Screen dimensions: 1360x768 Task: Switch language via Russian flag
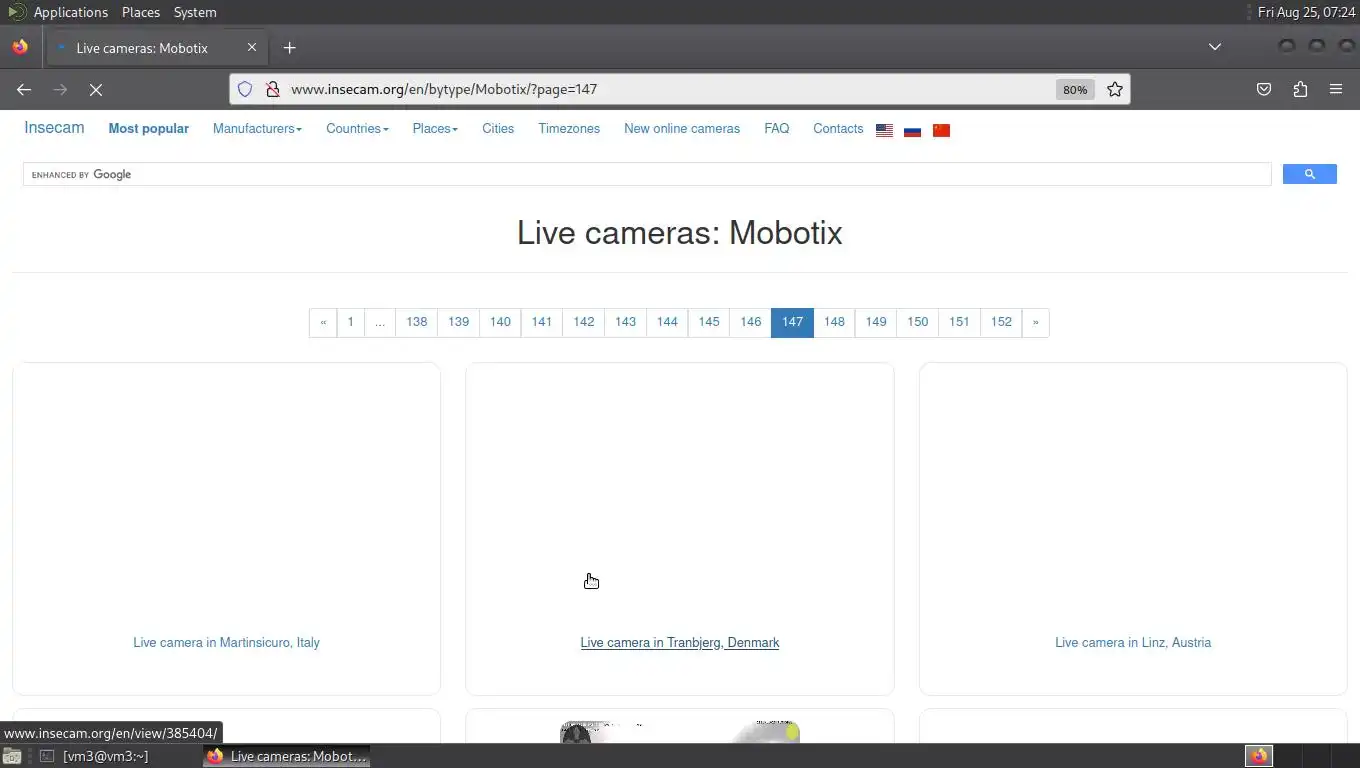[x=912, y=130]
